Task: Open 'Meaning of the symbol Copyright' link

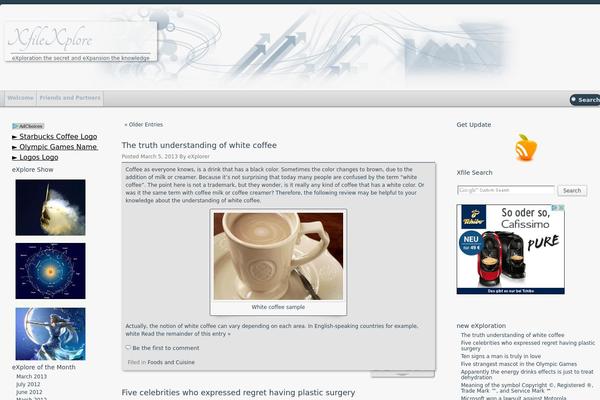Action: pos(528,388)
